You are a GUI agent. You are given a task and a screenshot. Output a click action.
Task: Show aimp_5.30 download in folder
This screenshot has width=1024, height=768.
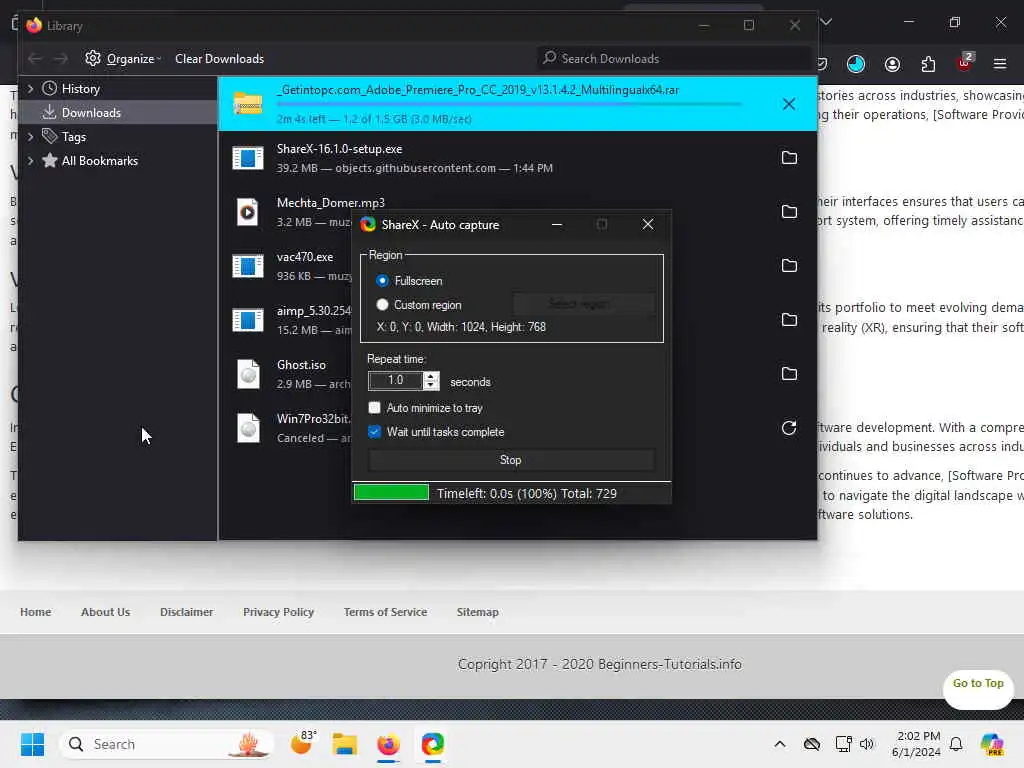pos(789,320)
